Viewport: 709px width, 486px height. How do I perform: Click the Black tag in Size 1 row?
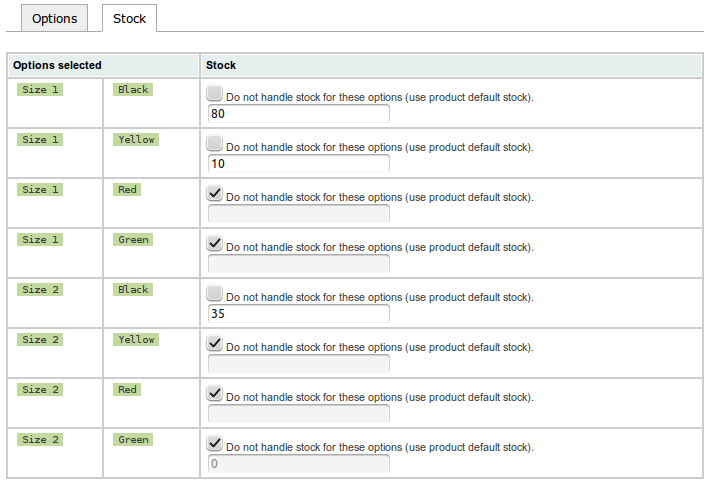(133, 90)
